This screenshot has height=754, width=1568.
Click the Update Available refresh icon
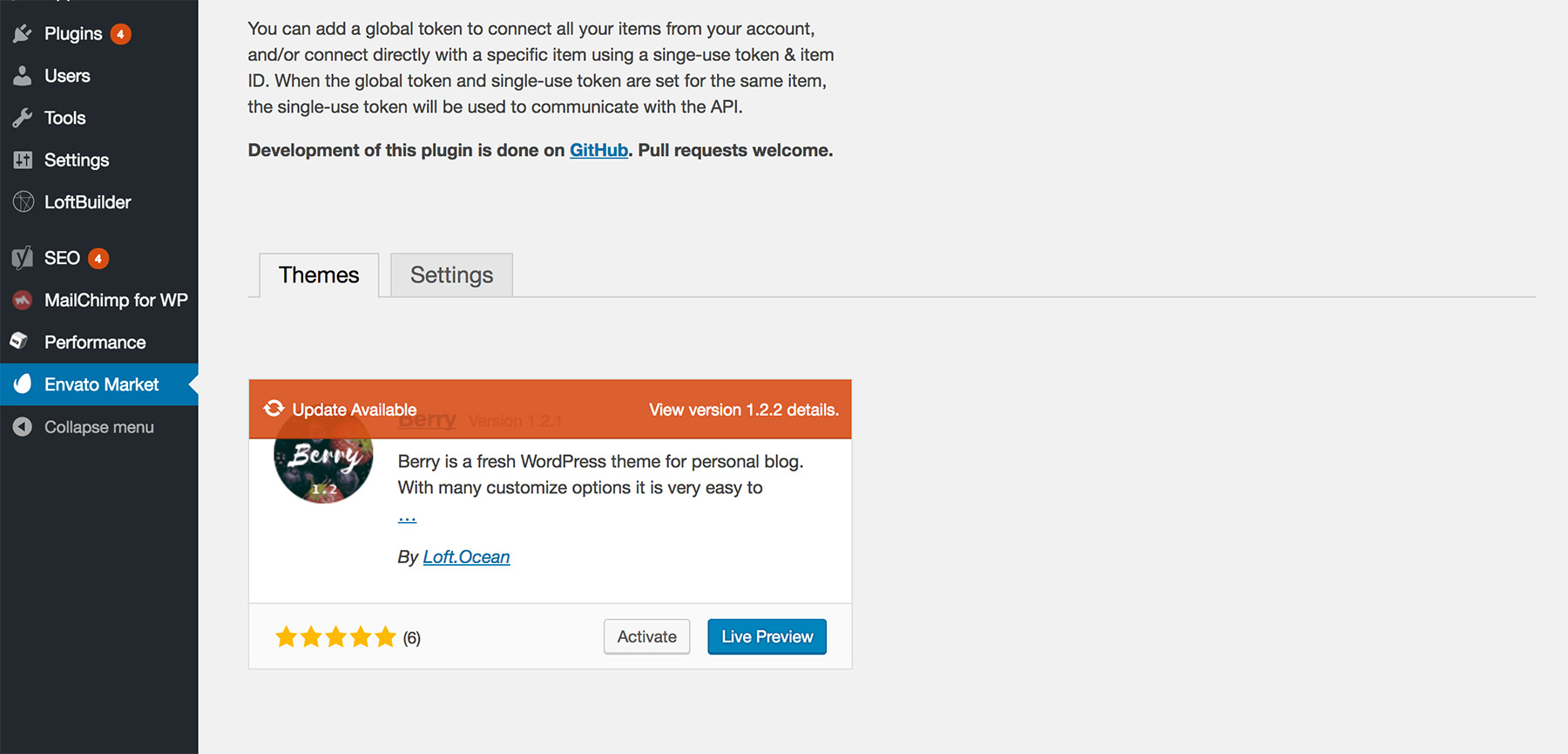(x=274, y=409)
